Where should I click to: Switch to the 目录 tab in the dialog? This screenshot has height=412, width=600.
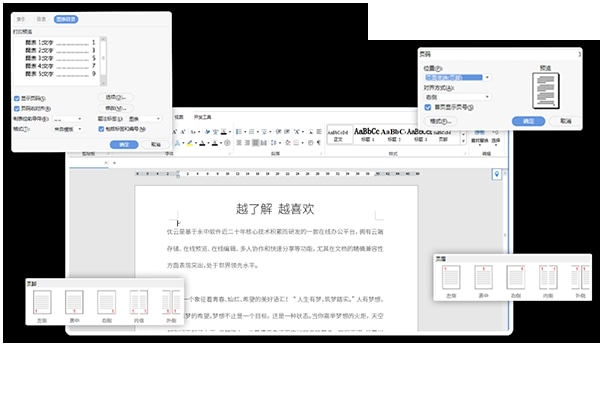click(41, 19)
